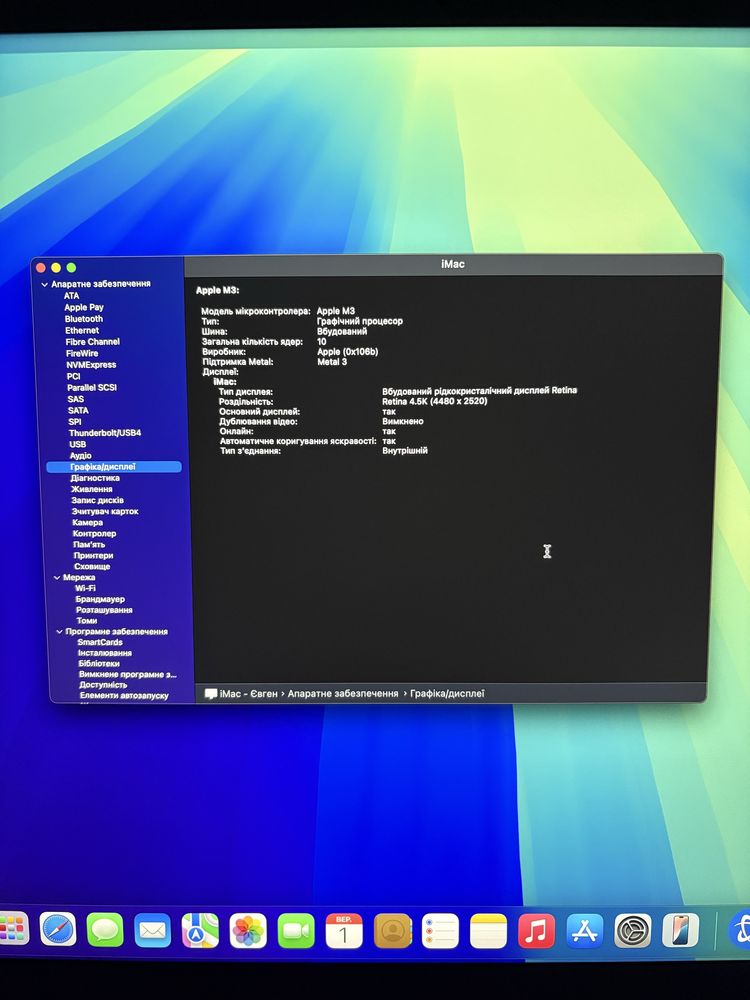Select Вимкнене програмне з... in the sidebar
Screen dimensions: 750x1000
[x=128, y=674]
